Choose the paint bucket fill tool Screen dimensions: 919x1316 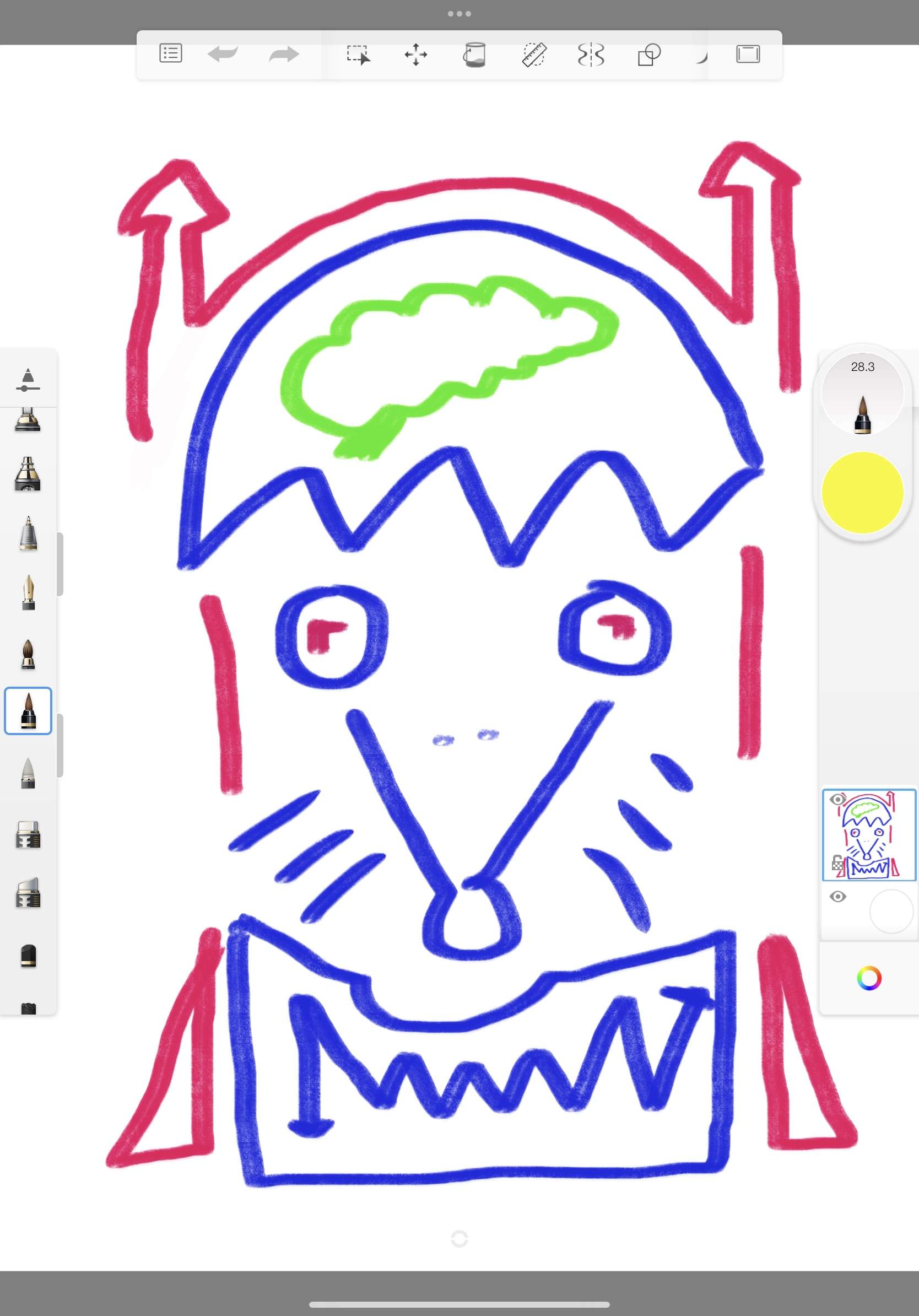pyautogui.click(x=474, y=55)
